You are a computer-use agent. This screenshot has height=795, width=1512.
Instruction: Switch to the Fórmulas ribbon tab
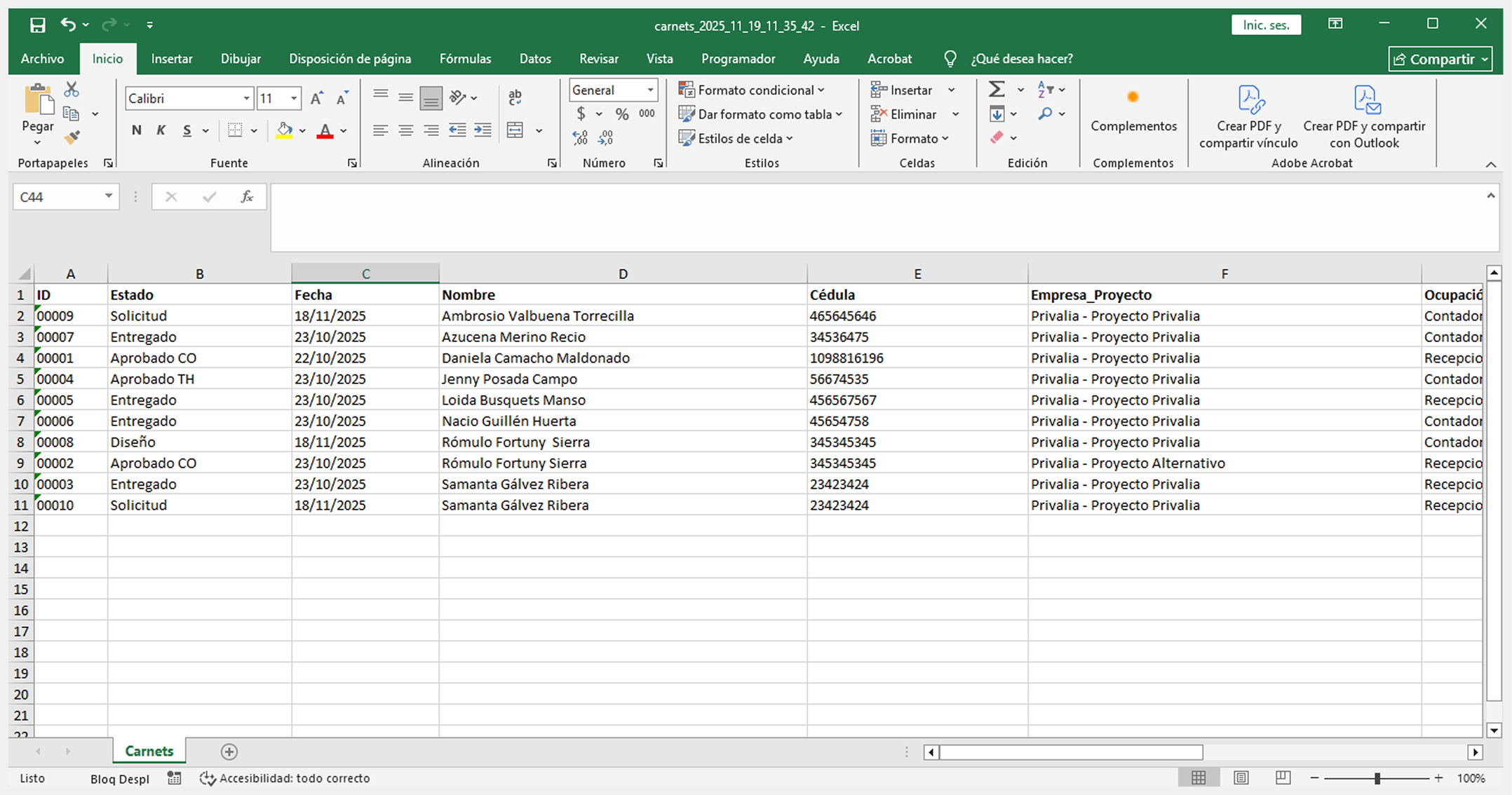pyautogui.click(x=465, y=59)
